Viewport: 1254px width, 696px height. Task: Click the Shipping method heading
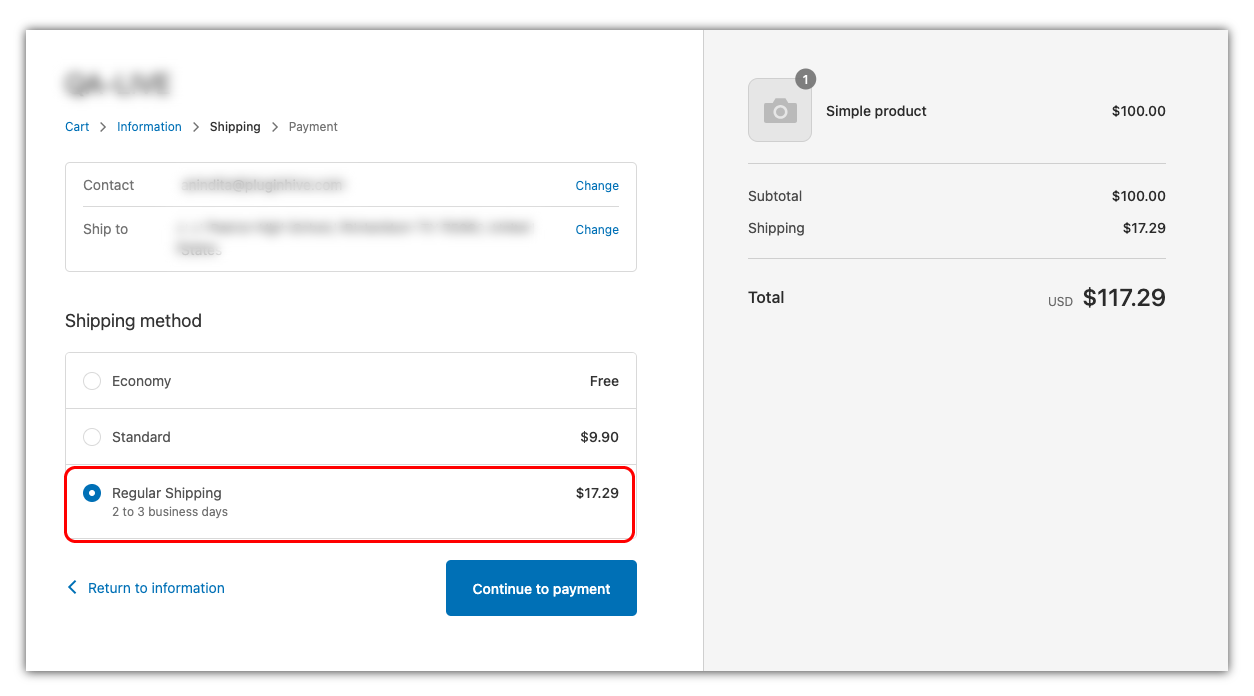(133, 321)
